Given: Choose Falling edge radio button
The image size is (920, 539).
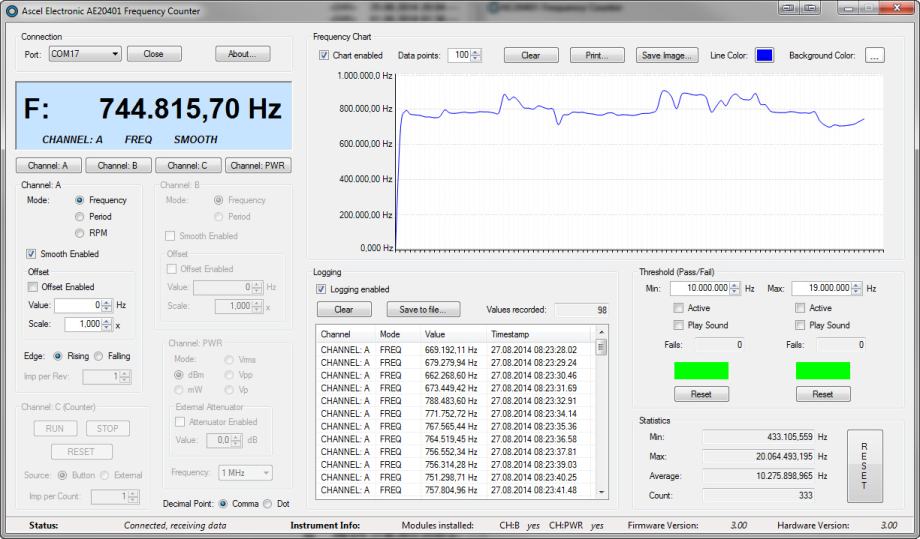Looking at the screenshot, I should (x=100, y=356).
